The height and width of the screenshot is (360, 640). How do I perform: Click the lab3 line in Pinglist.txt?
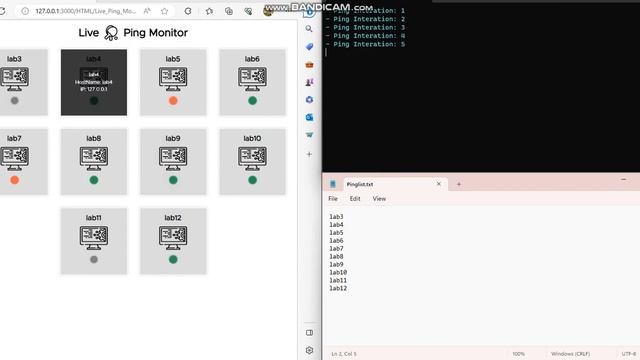tap(336, 217)
